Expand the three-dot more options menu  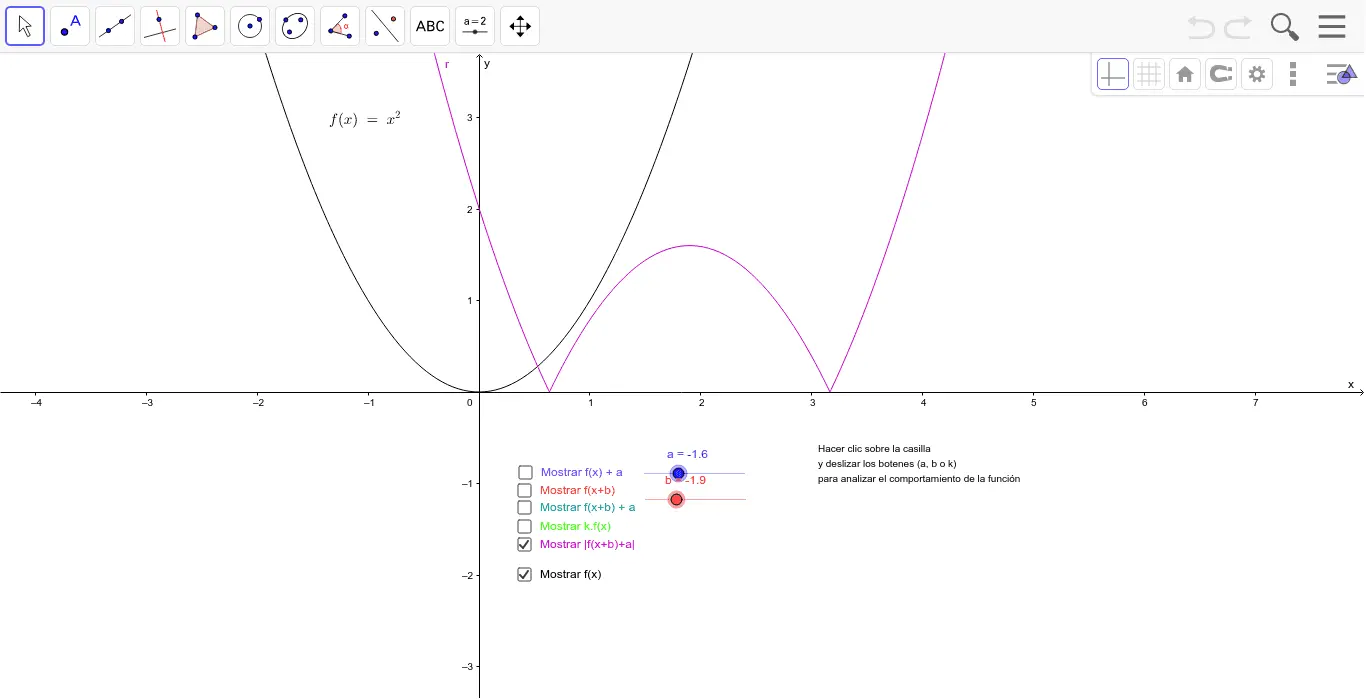[1293, 74]
